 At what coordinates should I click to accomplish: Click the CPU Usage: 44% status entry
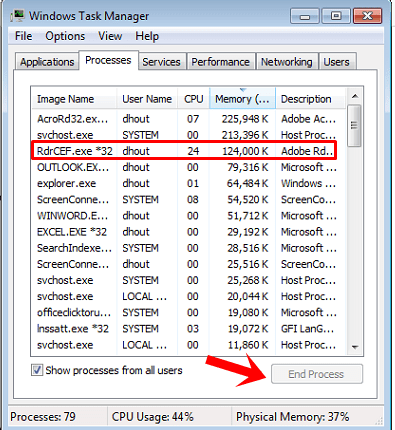tap(152, 417)
